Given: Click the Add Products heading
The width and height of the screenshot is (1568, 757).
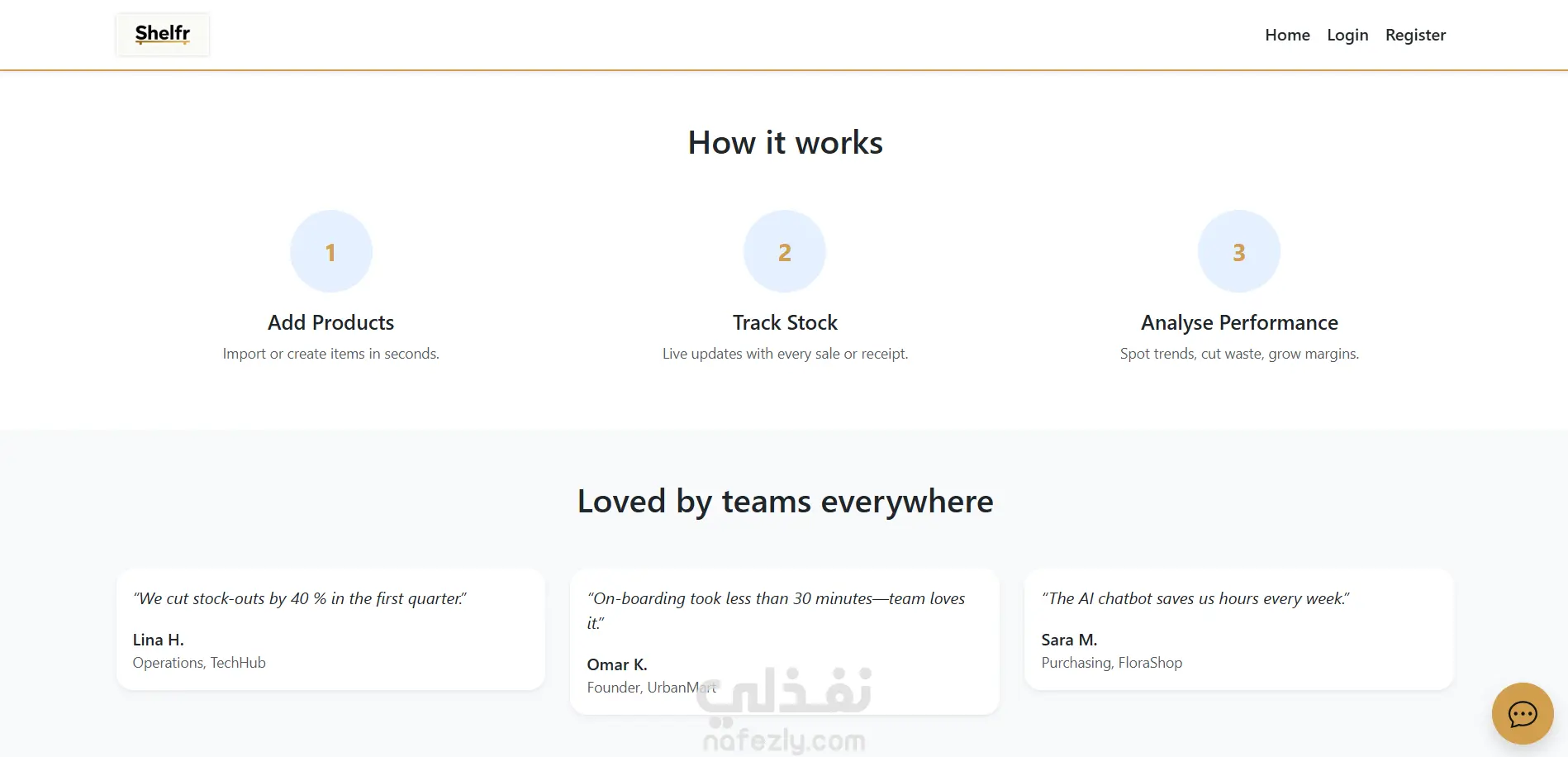Looking at the screenshot, I should (x=330, y=322).
